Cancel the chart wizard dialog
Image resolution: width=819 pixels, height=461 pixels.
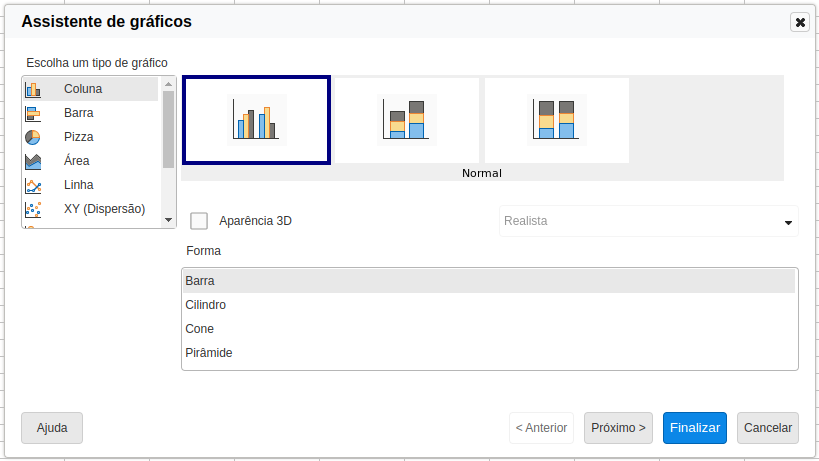767,428
